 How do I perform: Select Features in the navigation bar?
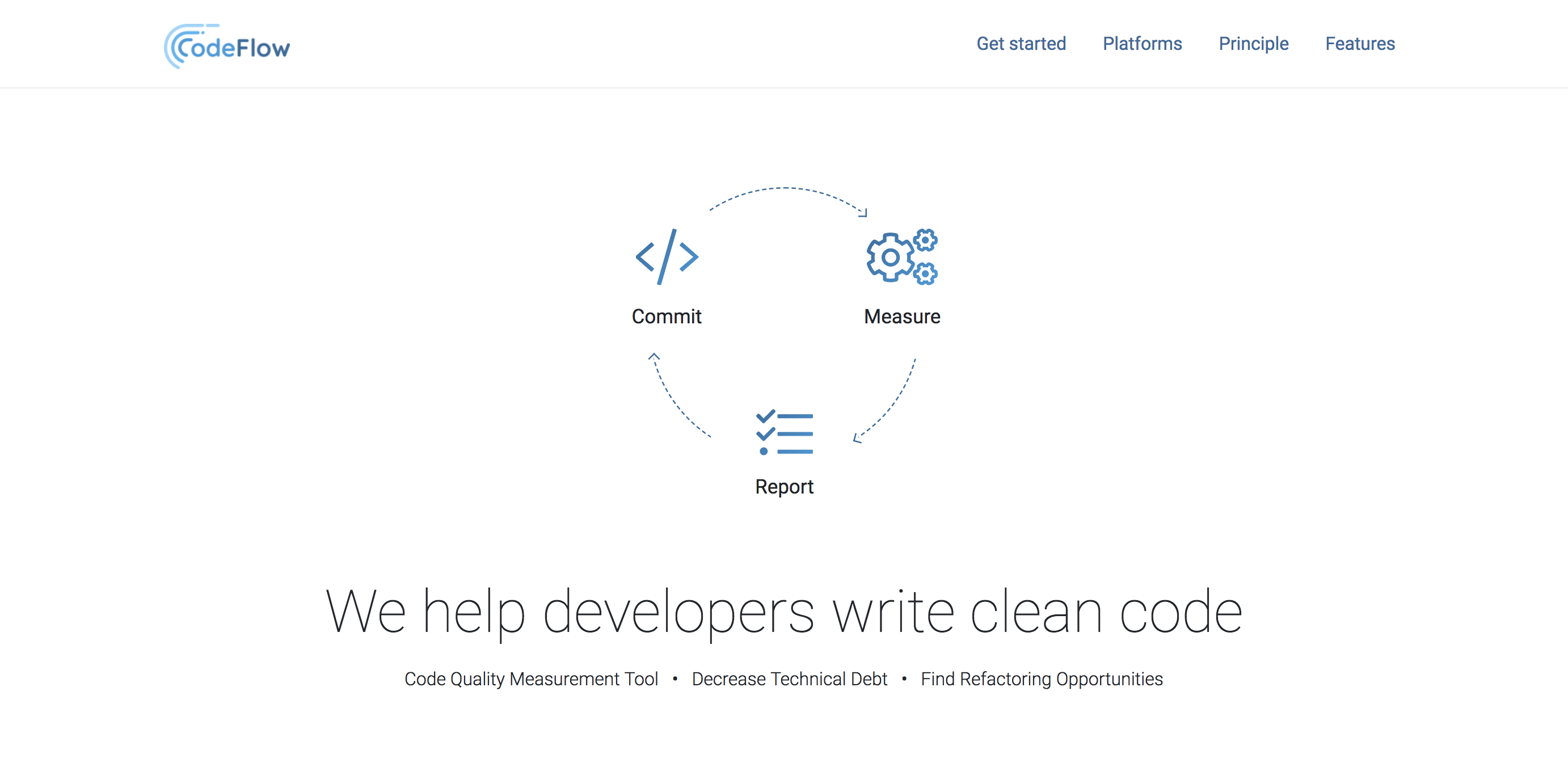click(x=1359, y=43)
